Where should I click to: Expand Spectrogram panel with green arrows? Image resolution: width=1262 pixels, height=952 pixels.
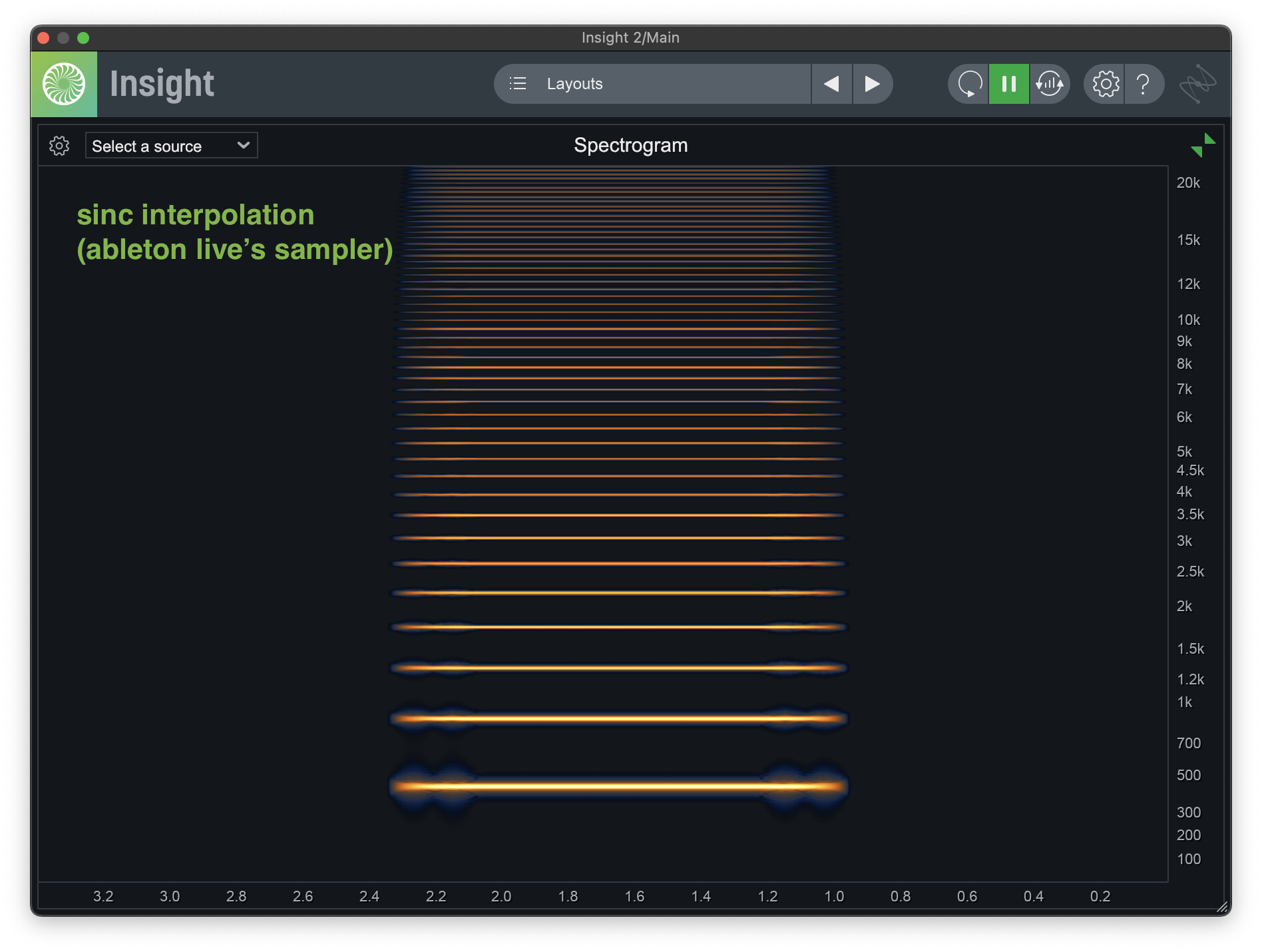1203,145
